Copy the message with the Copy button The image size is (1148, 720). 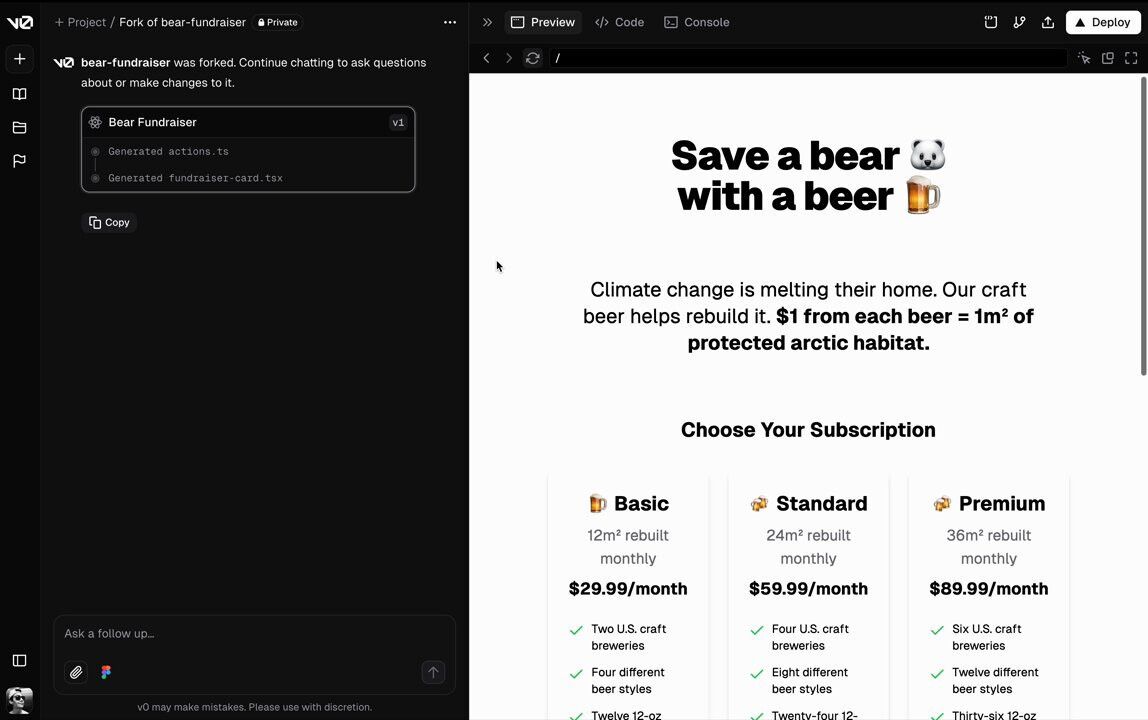pyautogui.click(x=109, y=223)
